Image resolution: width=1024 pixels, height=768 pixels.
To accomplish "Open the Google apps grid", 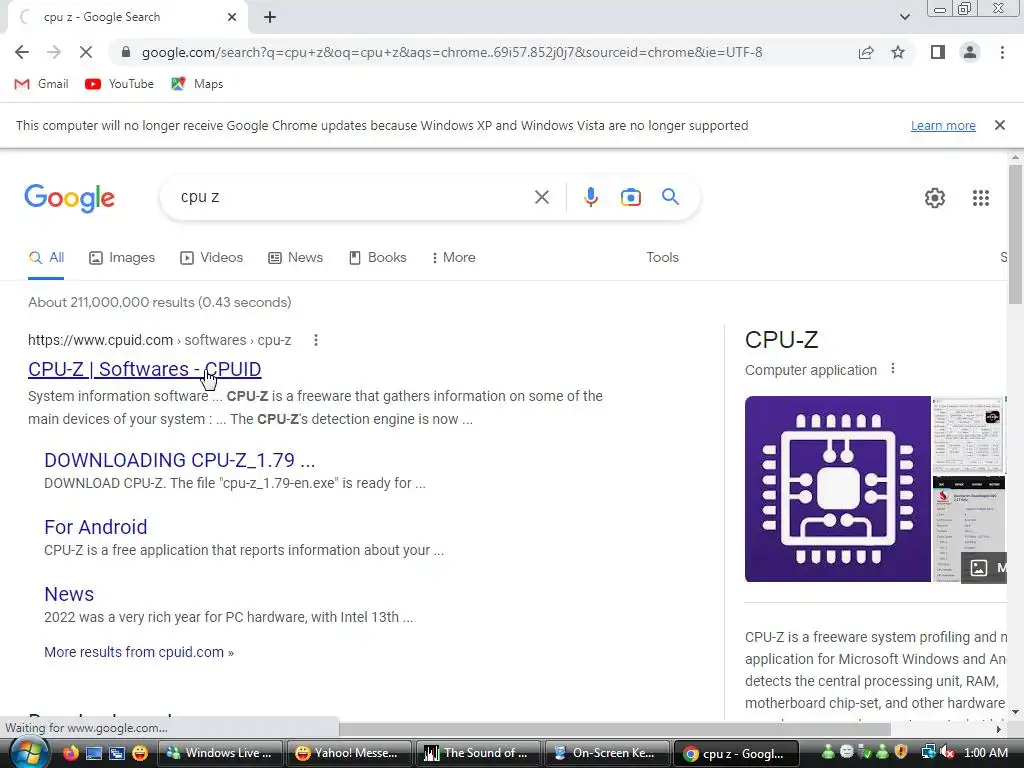I will 980,198.
